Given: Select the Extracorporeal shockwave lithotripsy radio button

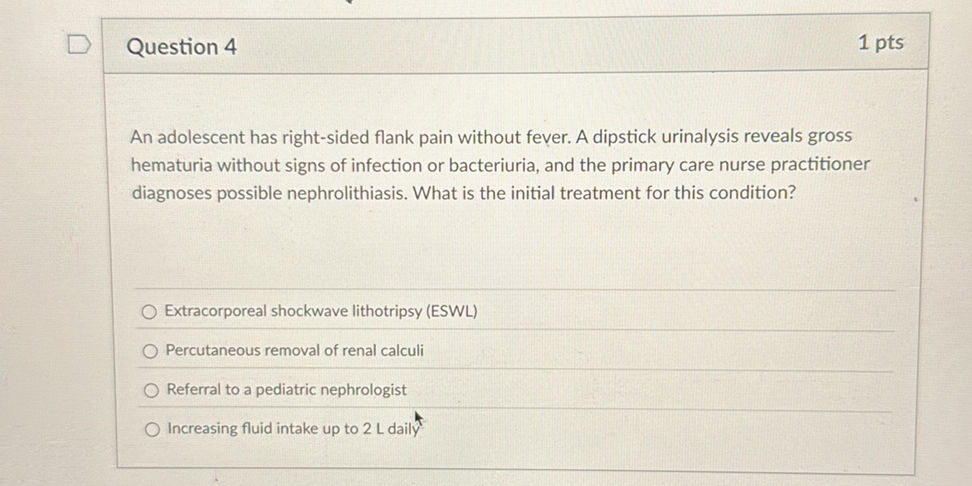Looking at the screenshot, I should coord(149,312).
